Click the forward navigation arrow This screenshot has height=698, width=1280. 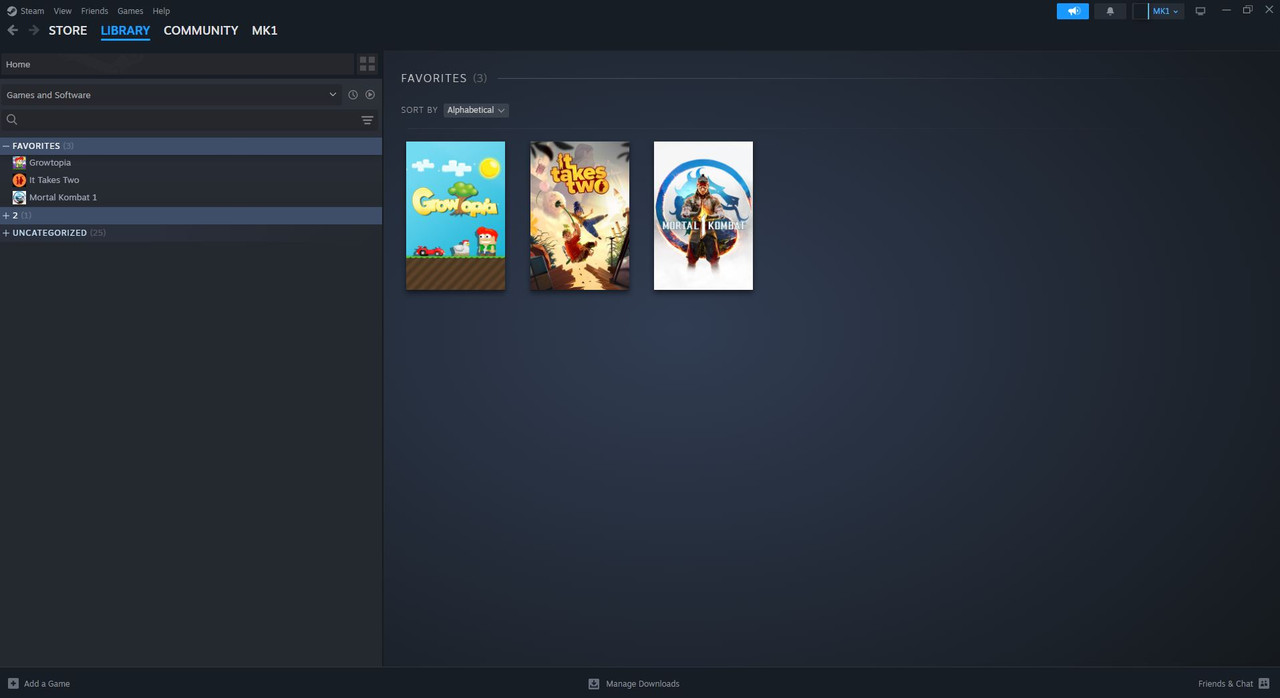[x=34, y=30]
